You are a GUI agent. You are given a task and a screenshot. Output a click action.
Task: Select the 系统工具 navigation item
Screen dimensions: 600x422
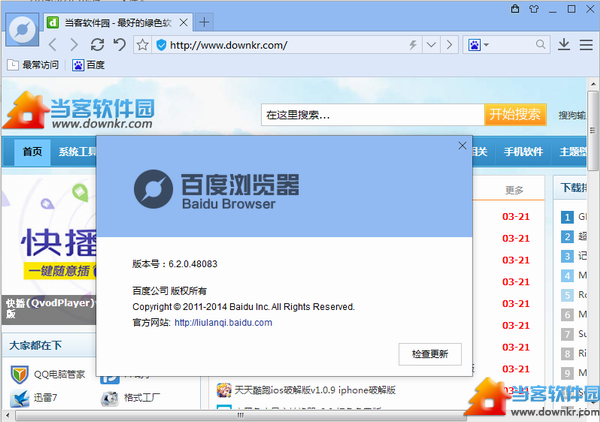(x=77, y=152)
